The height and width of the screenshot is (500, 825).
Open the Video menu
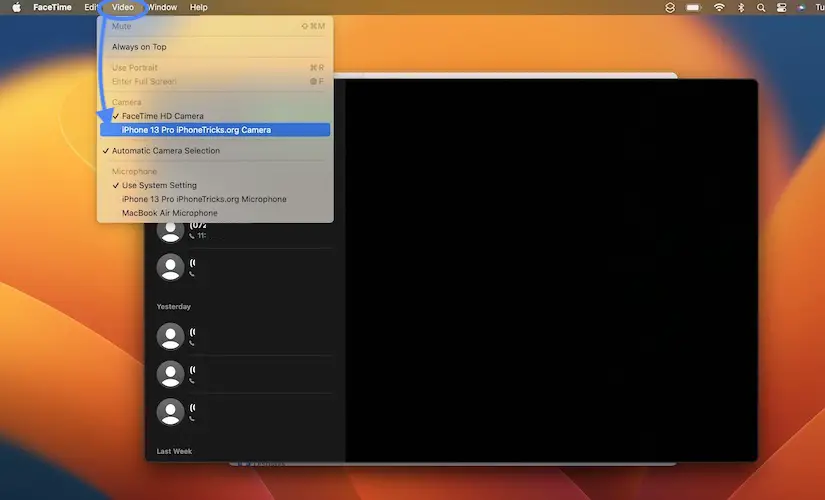[123, 7]
